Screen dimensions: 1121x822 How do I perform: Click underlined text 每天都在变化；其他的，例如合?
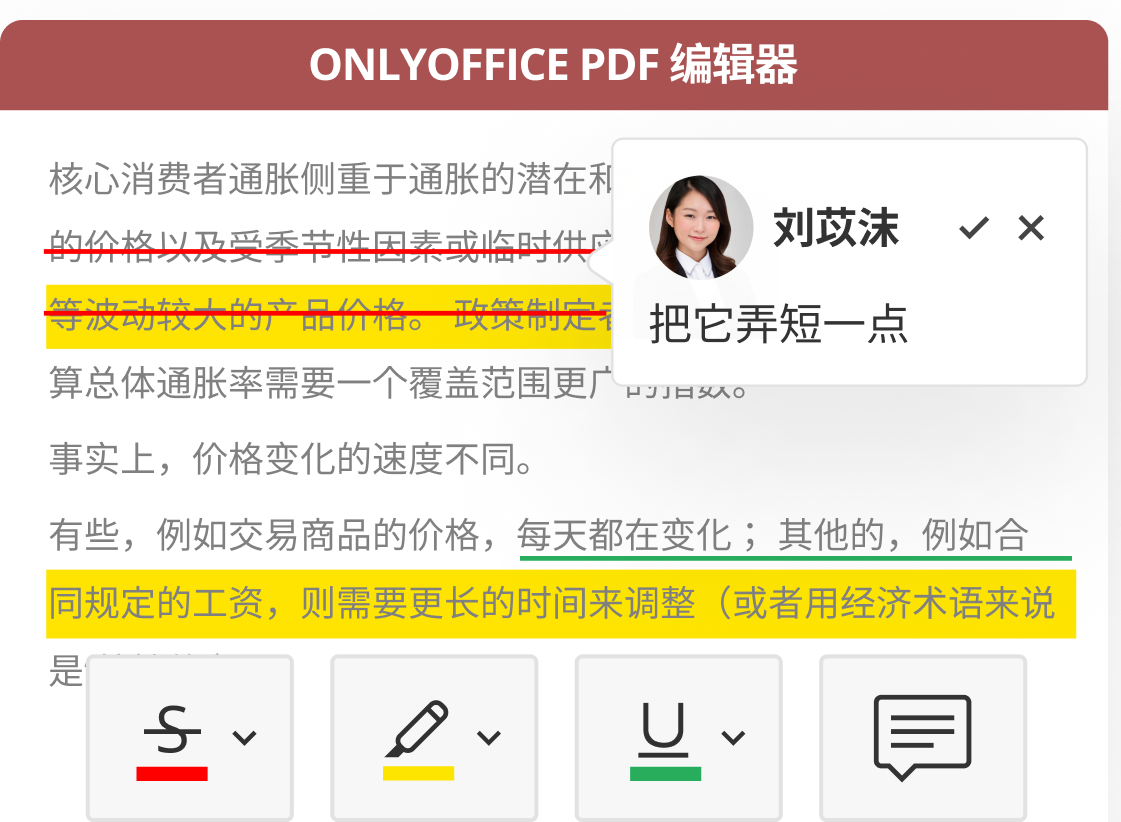pyautogui.click(x=773, y=535)
